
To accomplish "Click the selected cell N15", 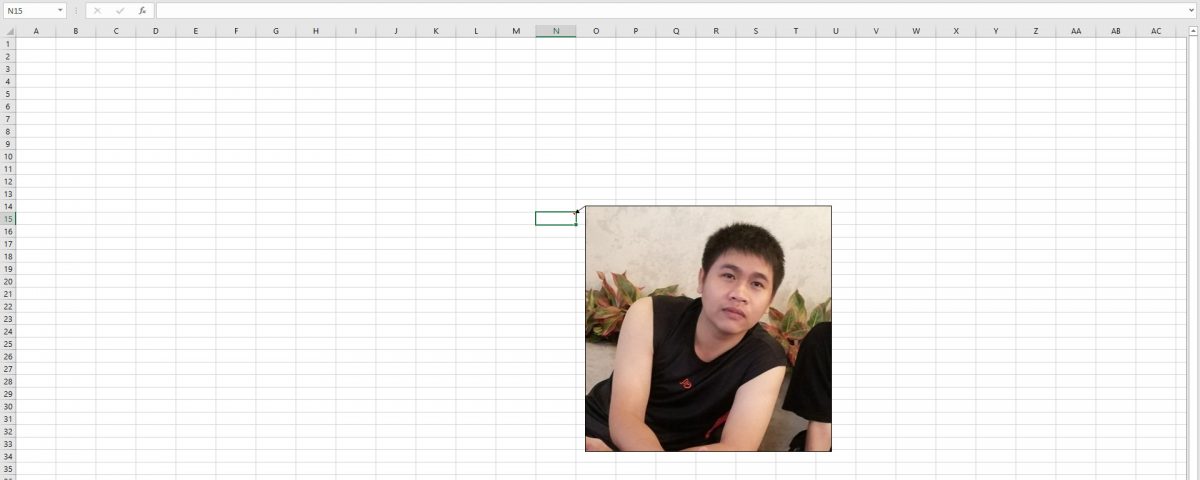I will (x=555, y=219).
